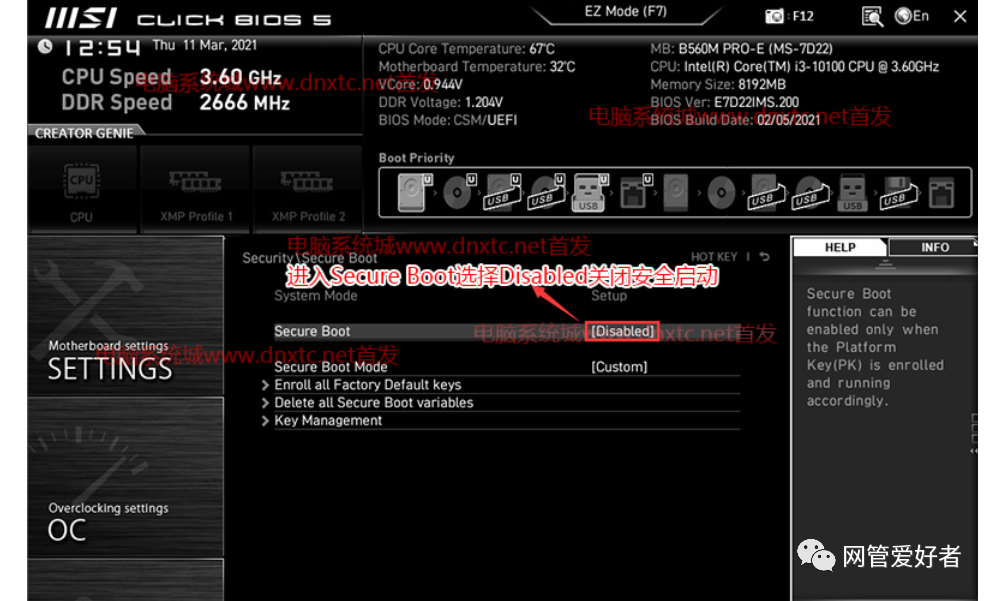Switch to EZ Mode (F7)
Viewport: 995px width, 601px height.
[x=626, y=12]
